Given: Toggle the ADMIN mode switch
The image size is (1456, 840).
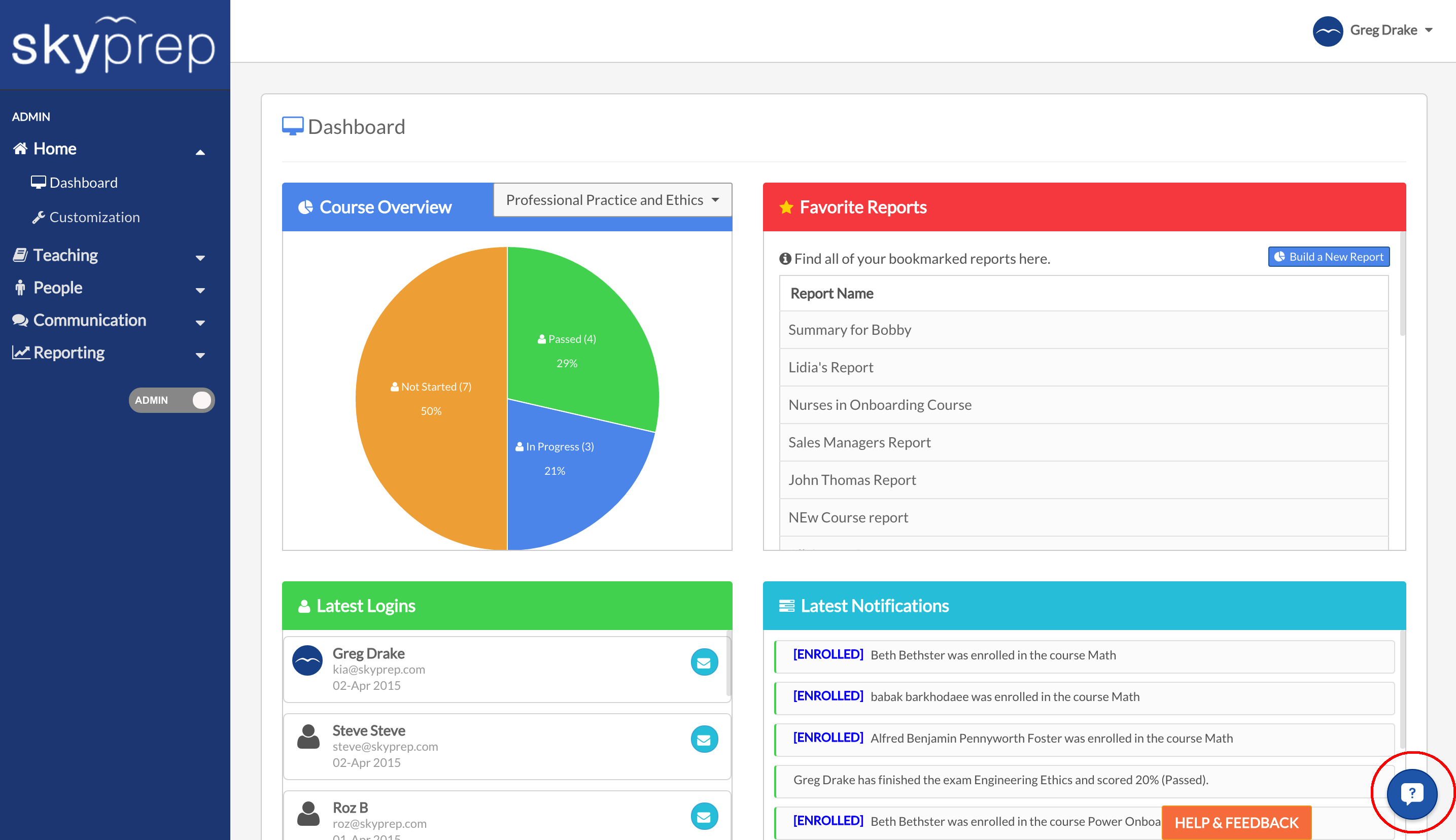Looking at the screenshot, I should coord(171,400).
